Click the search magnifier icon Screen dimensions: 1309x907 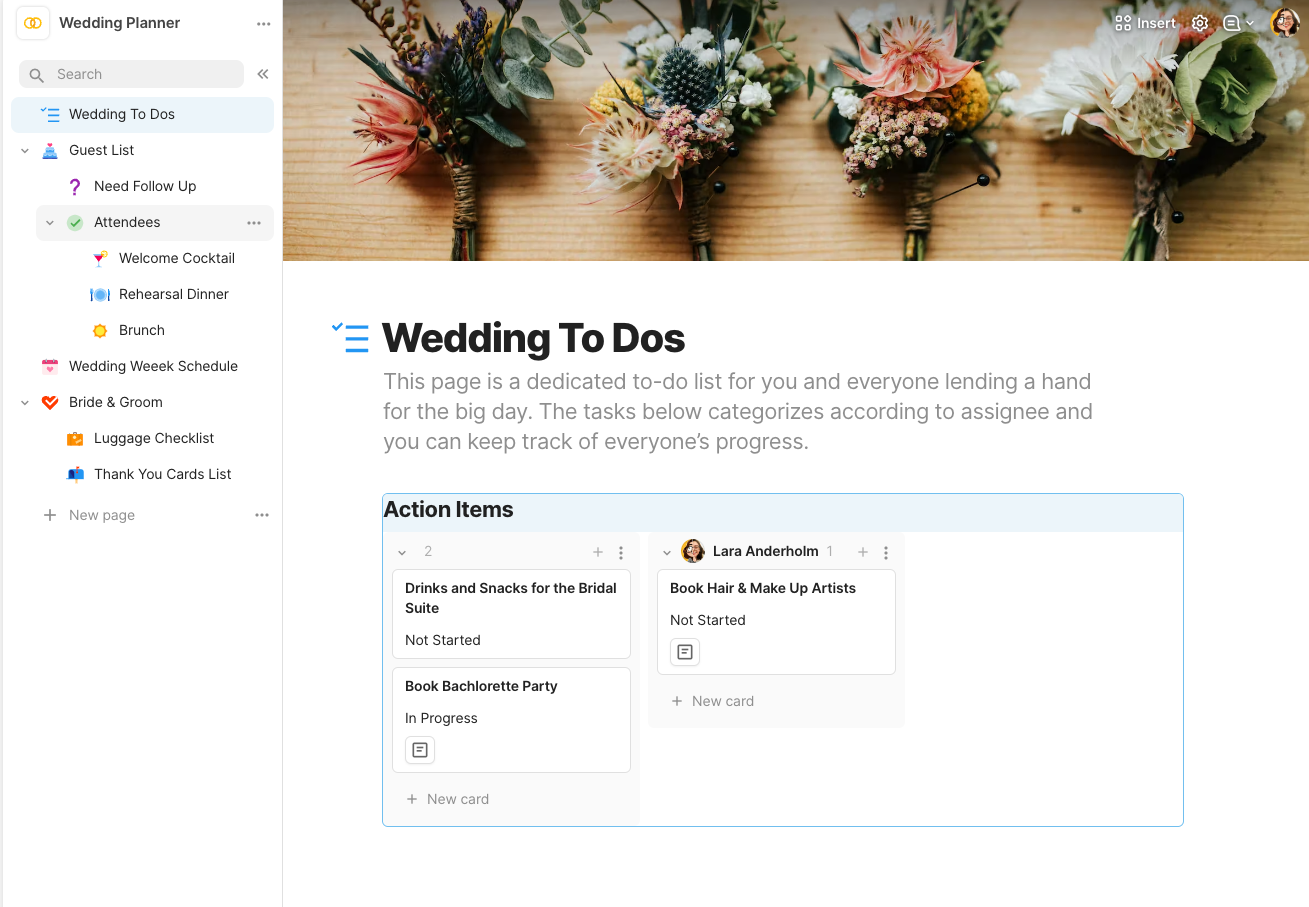tap(37, 75)
